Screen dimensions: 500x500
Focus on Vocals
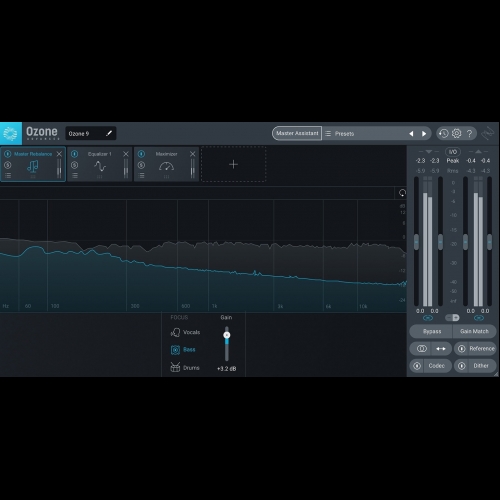(x=185, y=332)
